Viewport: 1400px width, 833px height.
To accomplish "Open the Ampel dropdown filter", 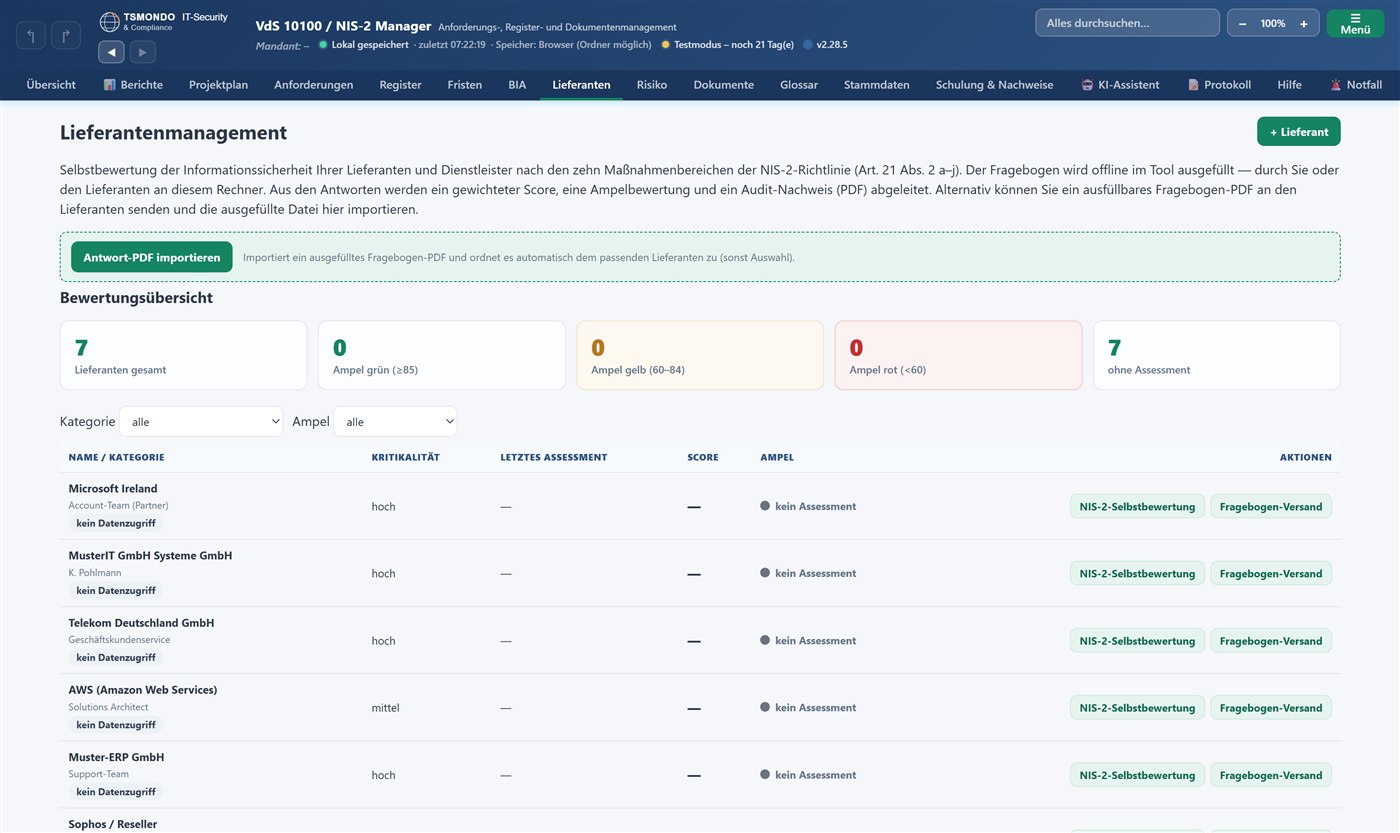I will pos(395,422).
